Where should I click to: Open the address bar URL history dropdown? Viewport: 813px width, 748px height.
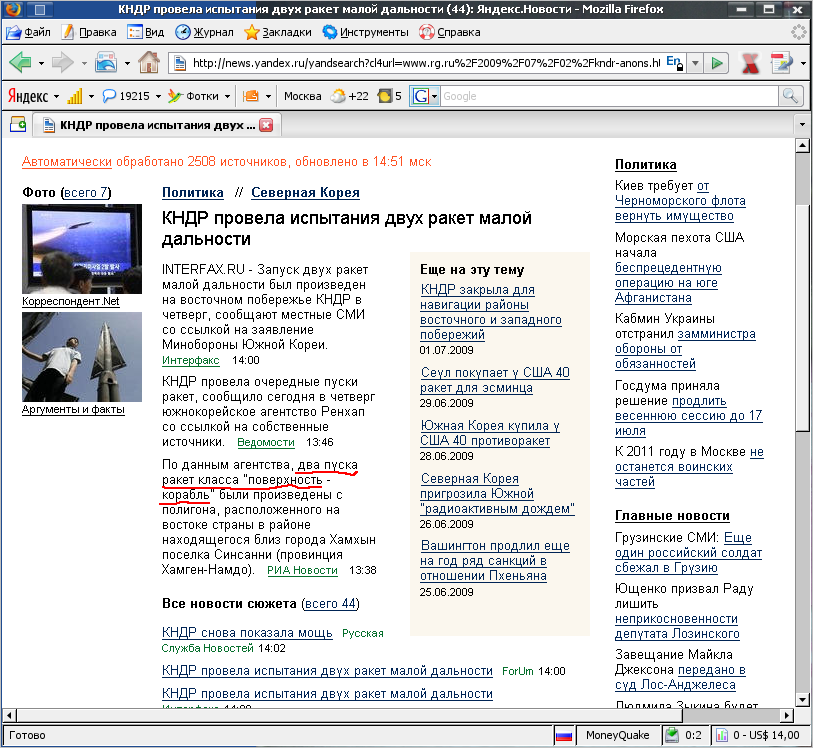click(x=695, y=63)
